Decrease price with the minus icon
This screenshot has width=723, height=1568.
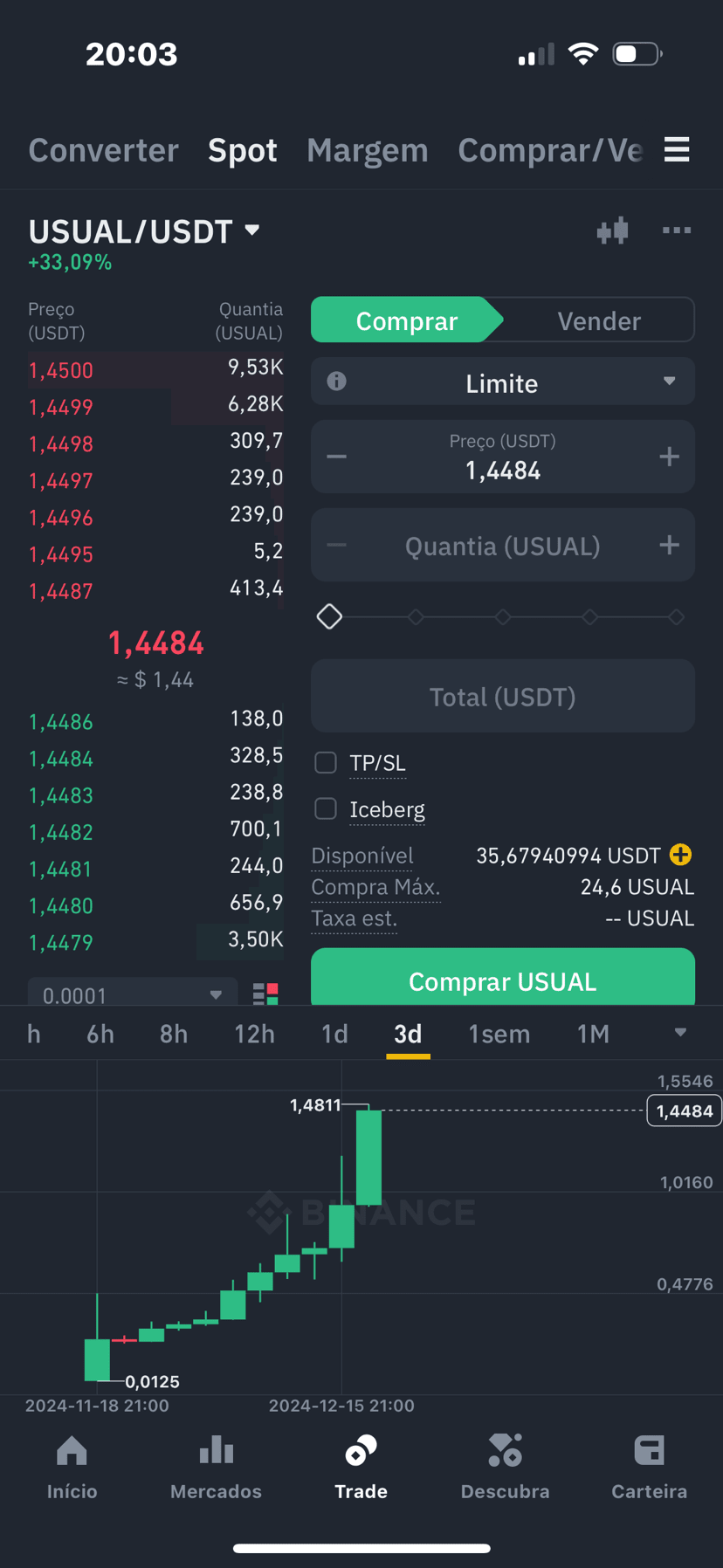coord(336,457)
